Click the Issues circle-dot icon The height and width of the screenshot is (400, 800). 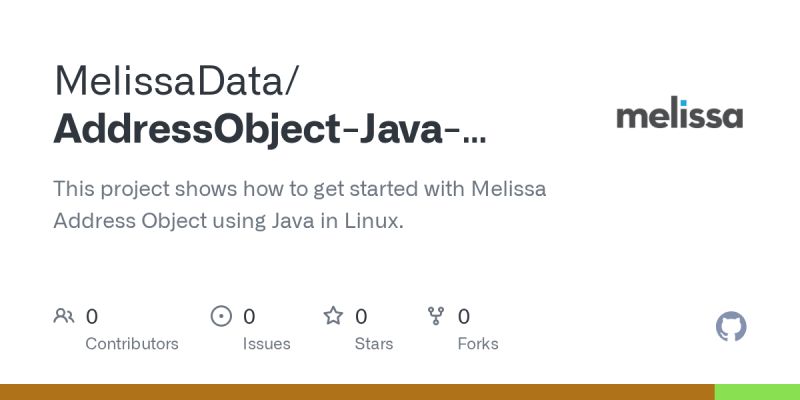point(221,317)
